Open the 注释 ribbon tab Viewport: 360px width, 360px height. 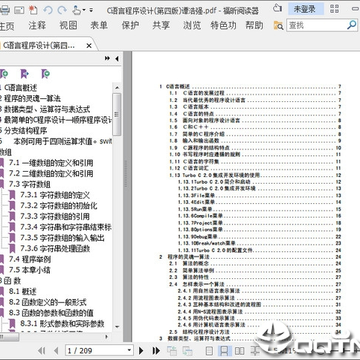pyautogui.click(x=37, y=25)
